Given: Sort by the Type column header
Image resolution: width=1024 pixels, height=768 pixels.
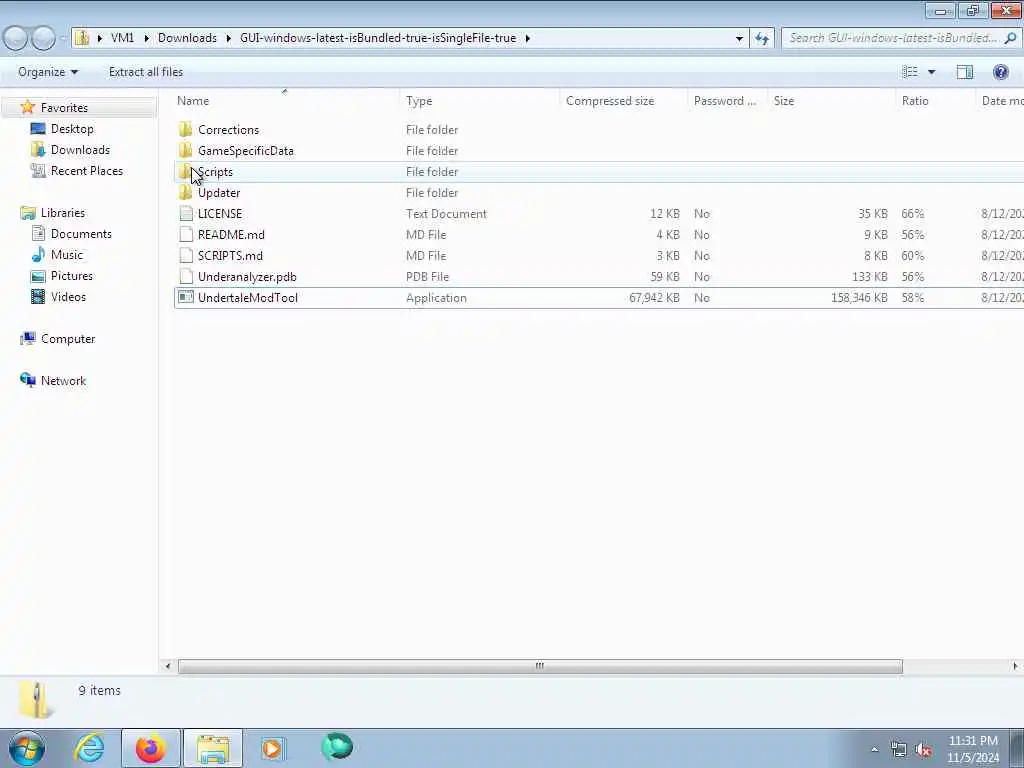Looking at the screenshot, I should 480,101.
